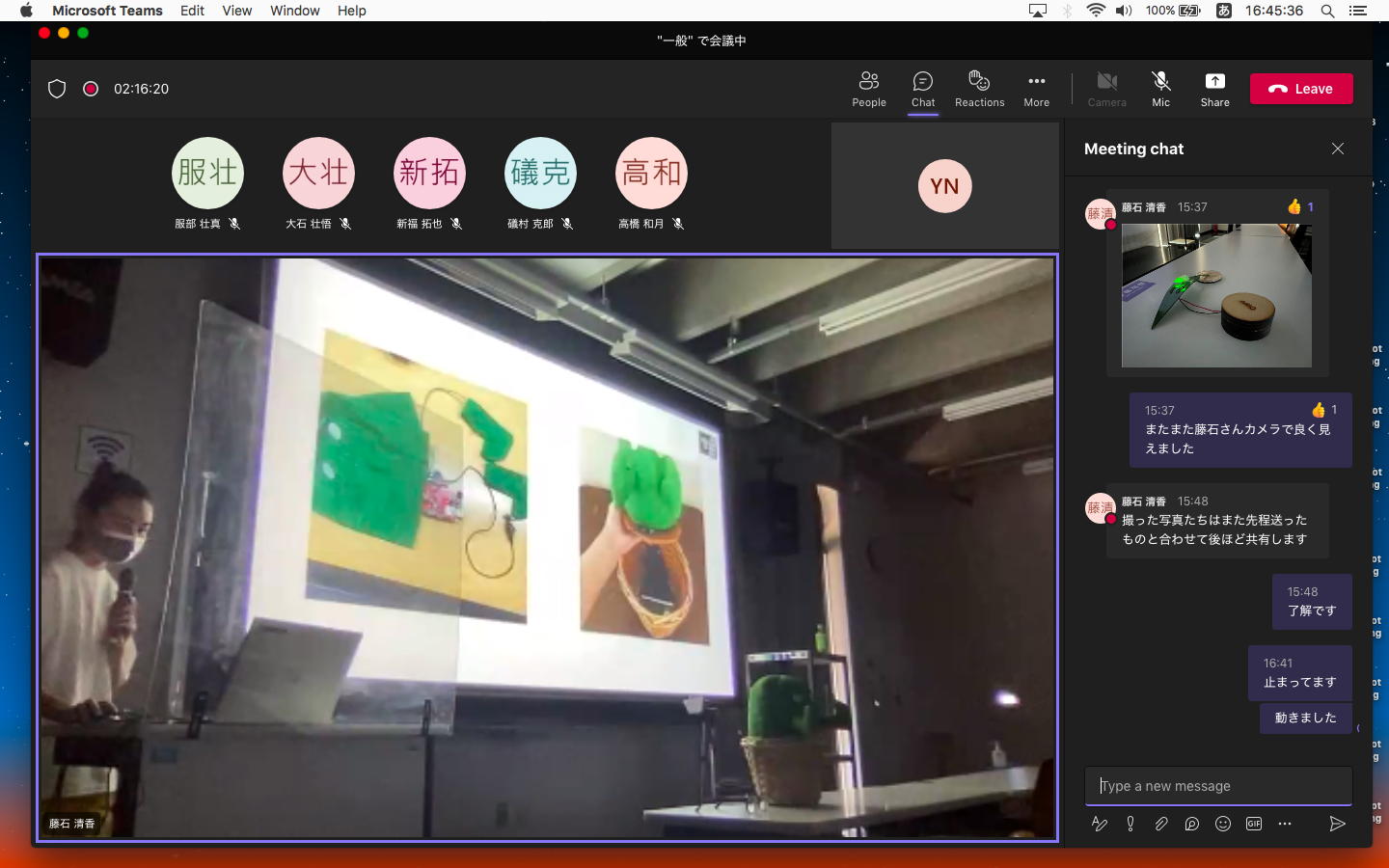Click the AirPlay display icon
Viewport: 1389px width, 868px height.
pyautogui.click(x=1038, y=11)
